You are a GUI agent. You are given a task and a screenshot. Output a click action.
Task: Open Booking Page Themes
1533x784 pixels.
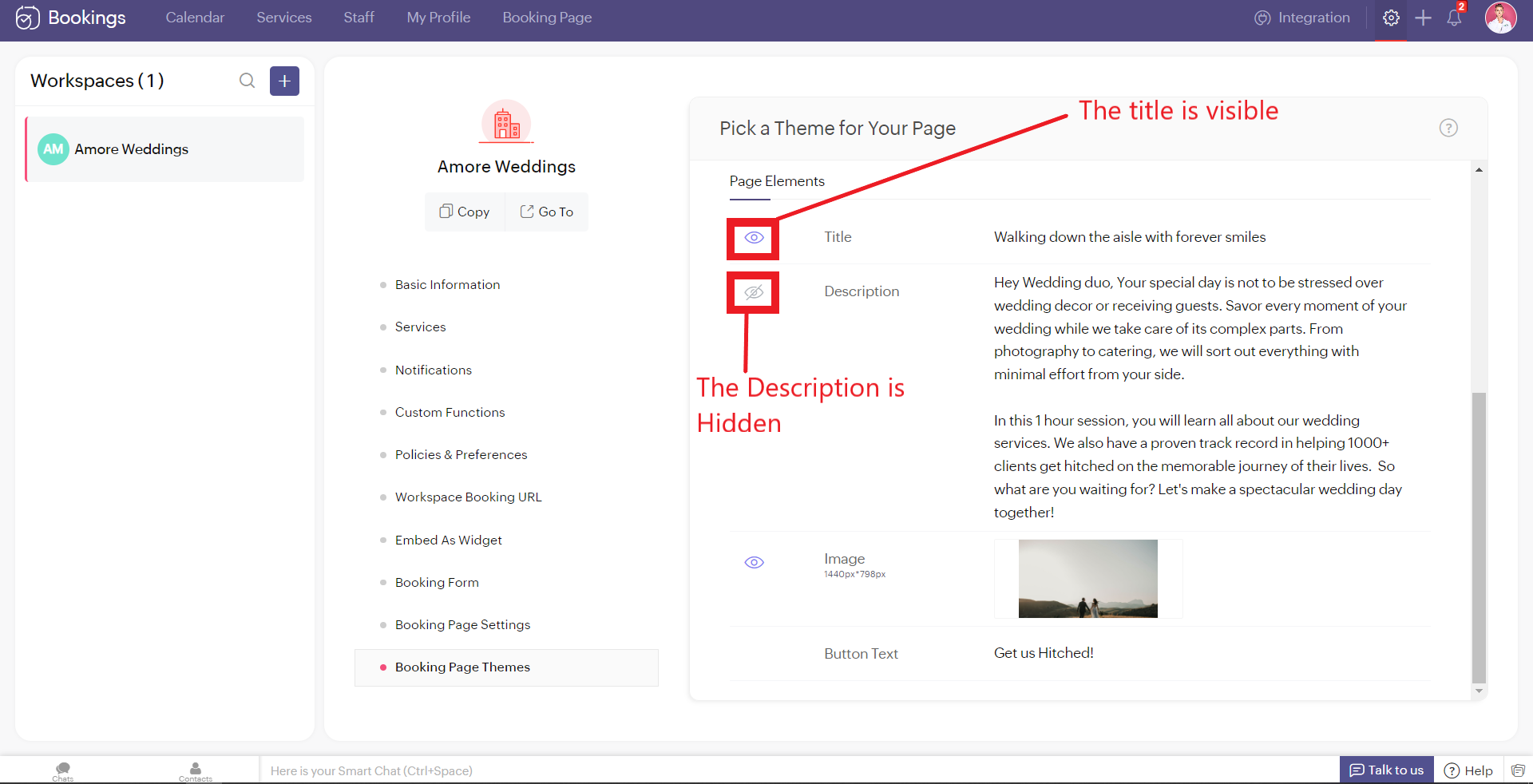click(506, 667)
